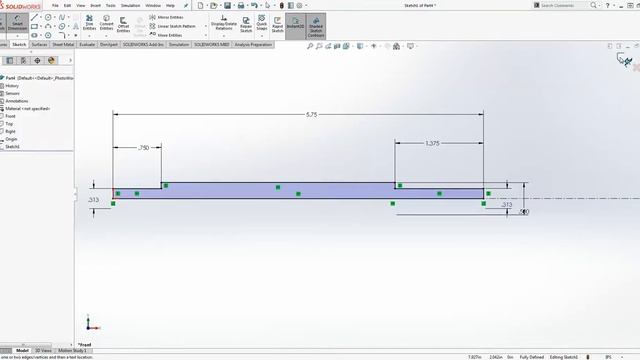
Task: Click Mirror Entities
Action: (x=167, y=17)
